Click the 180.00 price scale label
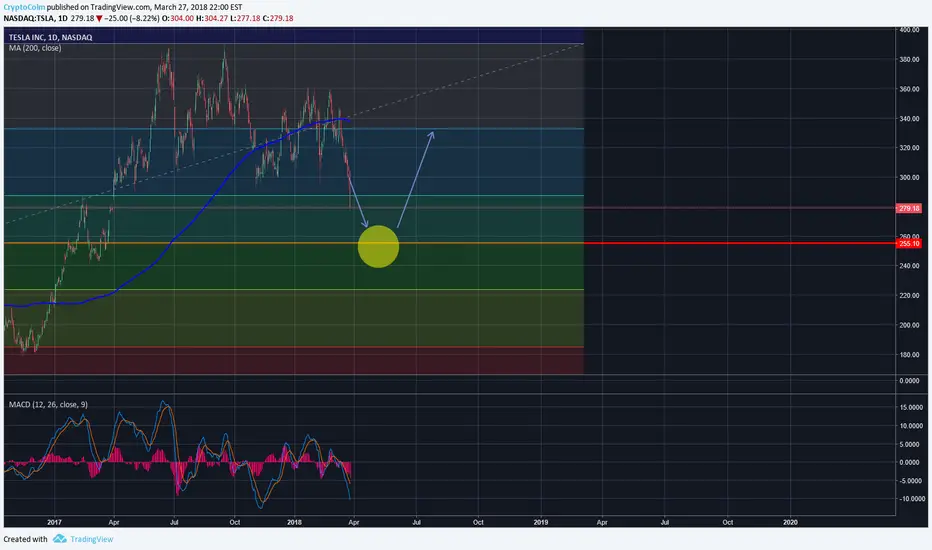 point(909,355)
